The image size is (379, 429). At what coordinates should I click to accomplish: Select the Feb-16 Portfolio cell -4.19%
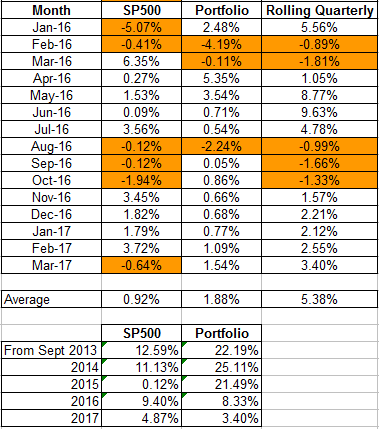click(x=221, y=44)
